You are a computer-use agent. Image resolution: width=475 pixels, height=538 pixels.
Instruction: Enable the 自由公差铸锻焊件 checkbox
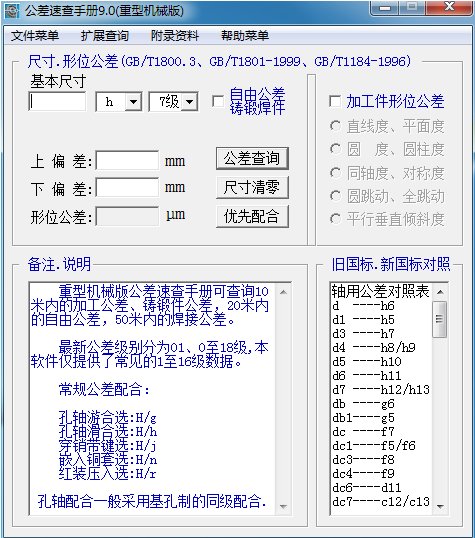pos(218,101)
